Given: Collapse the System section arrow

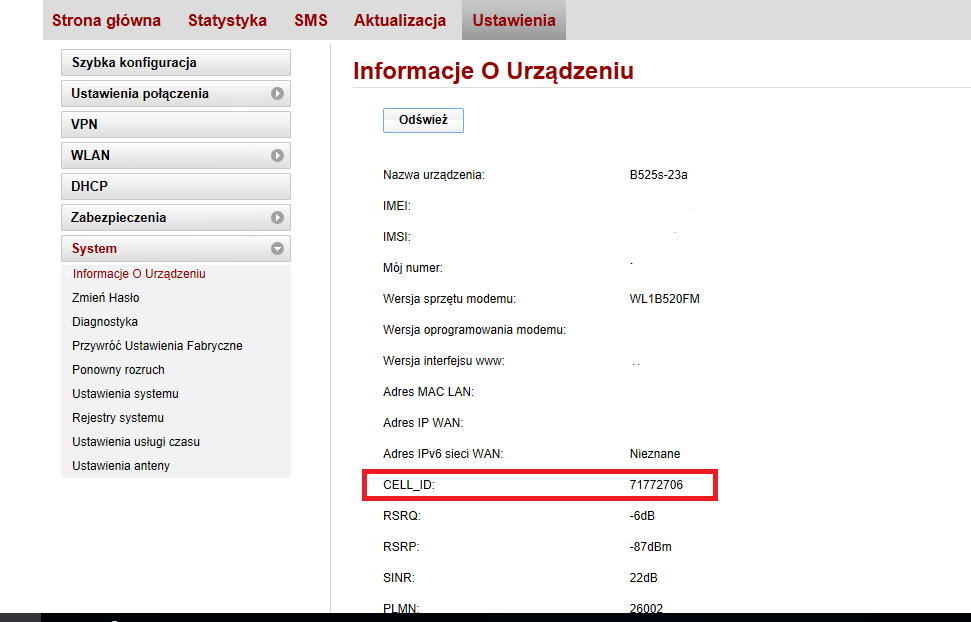Looking at the screenshot, I should point(278,249).
